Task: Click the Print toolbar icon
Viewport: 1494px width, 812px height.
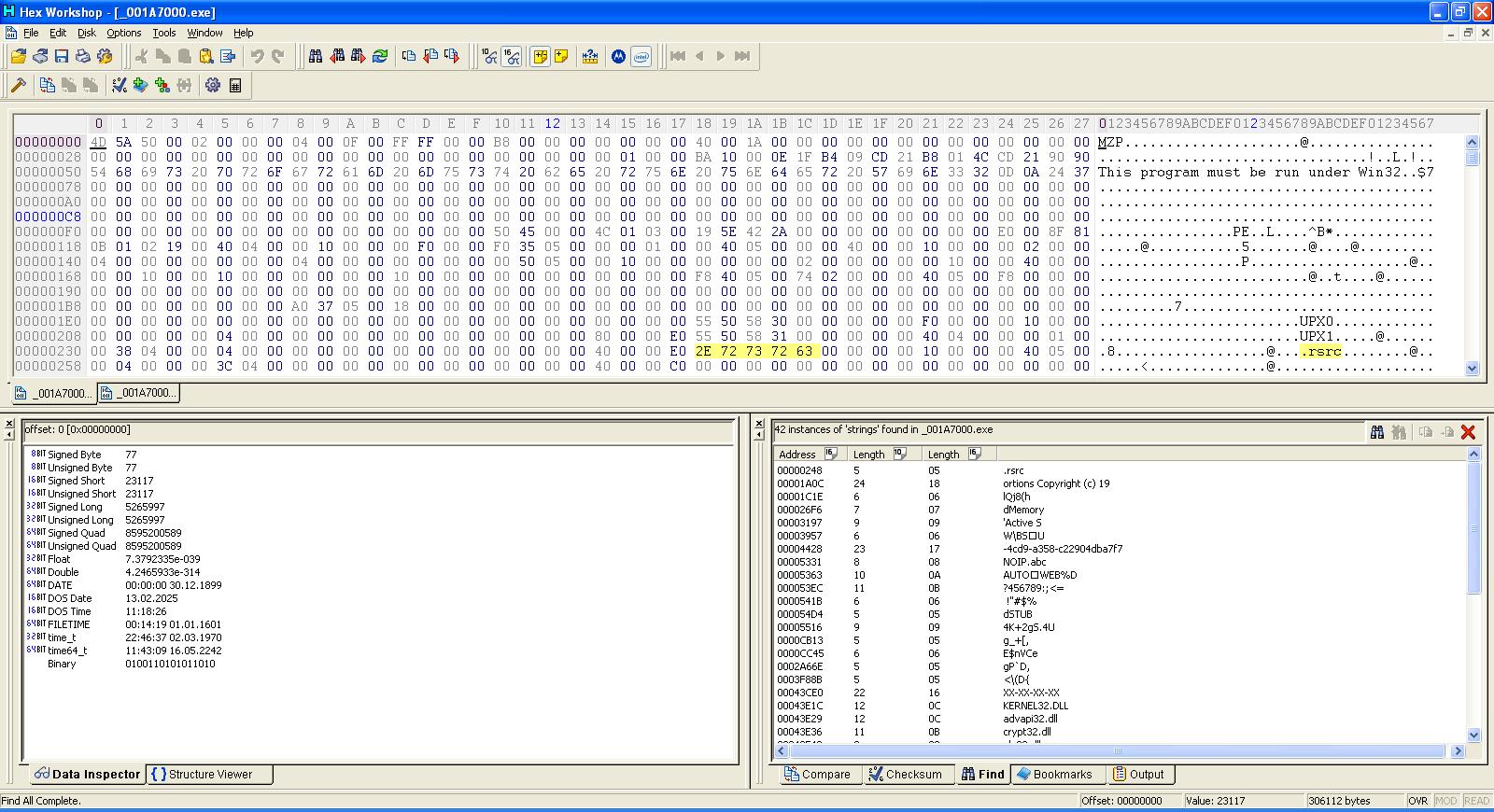Action: (82, 56)
